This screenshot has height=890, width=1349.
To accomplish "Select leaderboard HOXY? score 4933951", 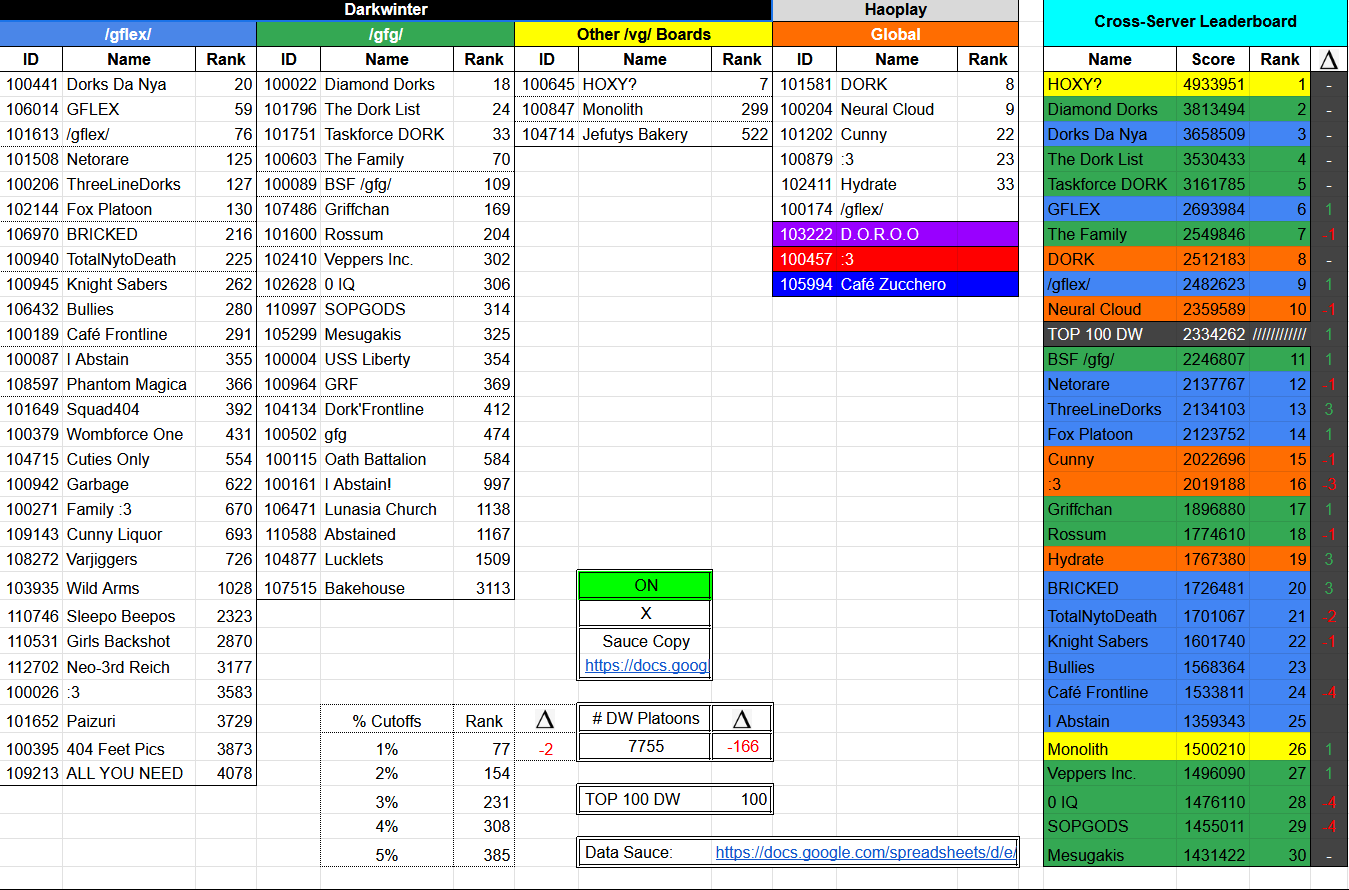I will pos(1213,84).
